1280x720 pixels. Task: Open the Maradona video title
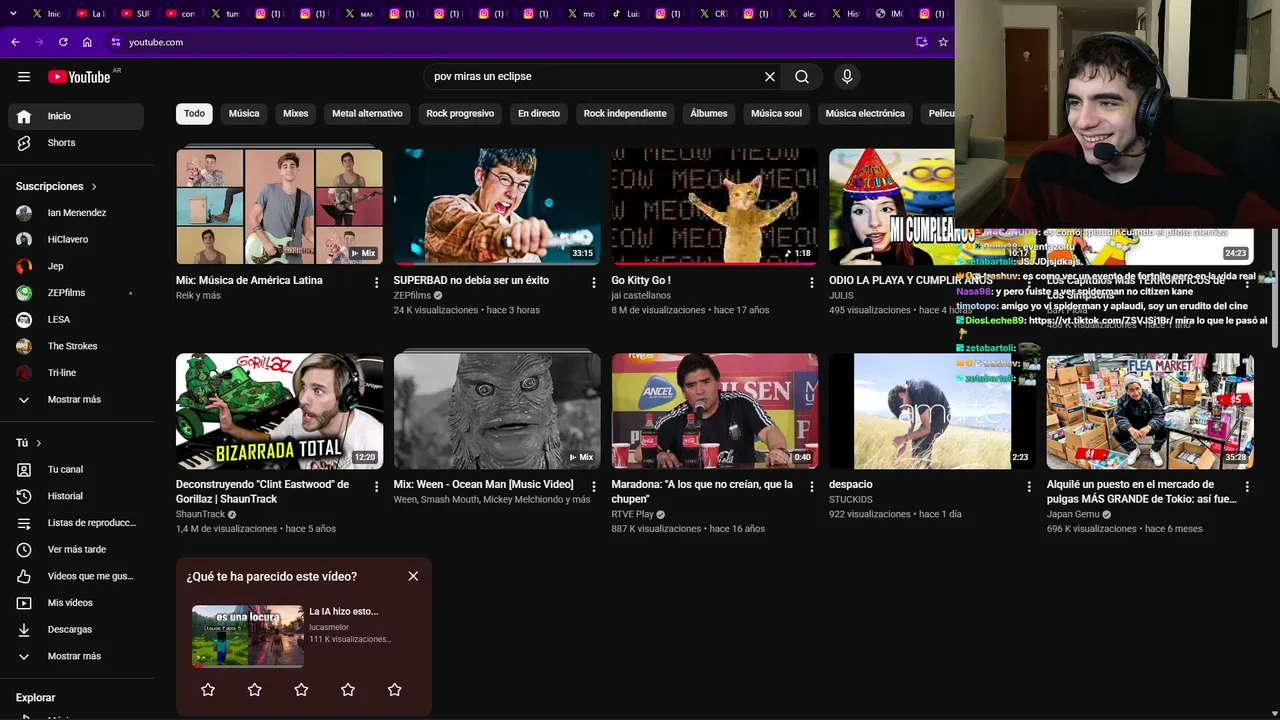702,492
